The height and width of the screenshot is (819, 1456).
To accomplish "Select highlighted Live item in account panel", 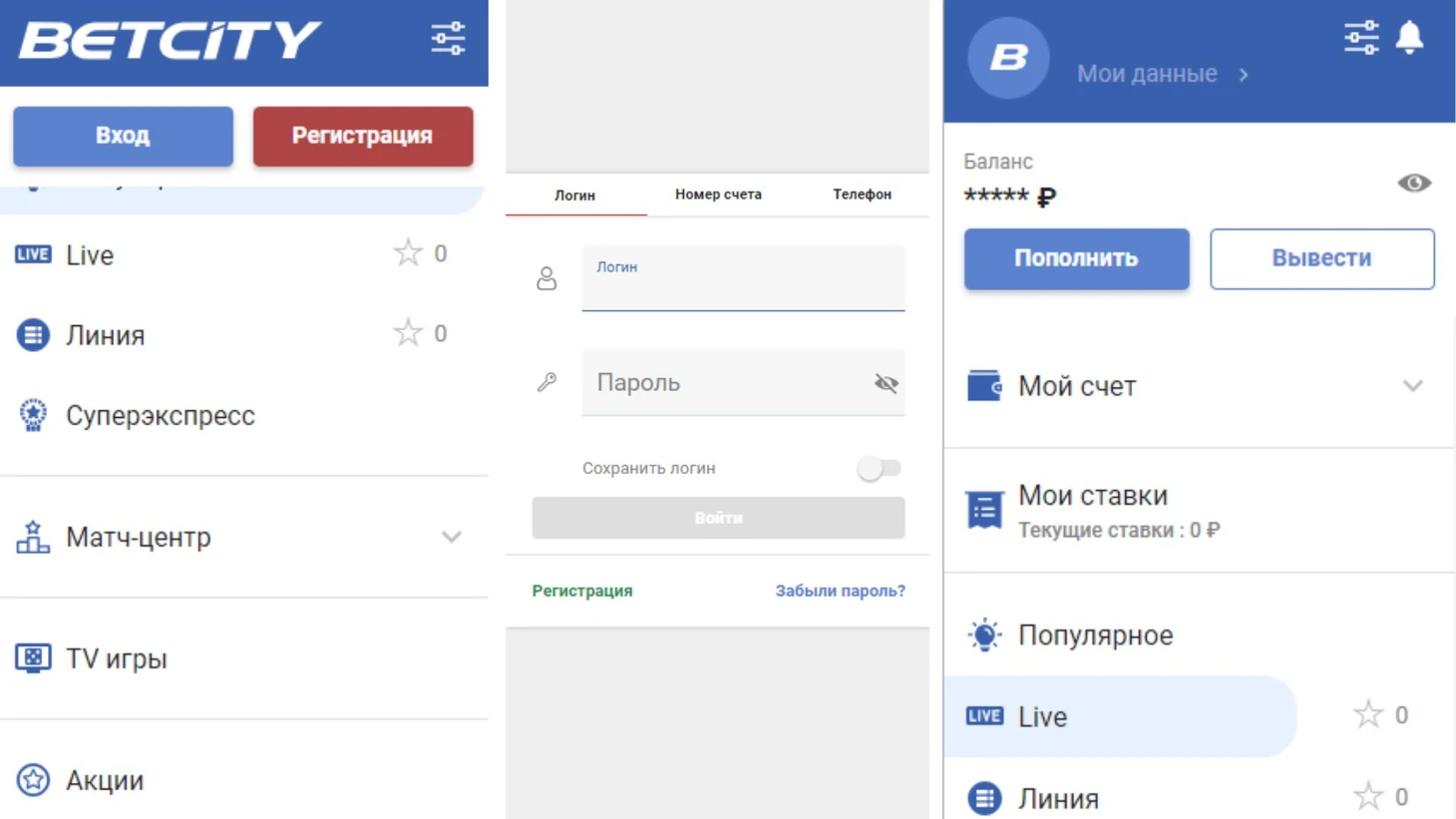I will [1121, 716].
